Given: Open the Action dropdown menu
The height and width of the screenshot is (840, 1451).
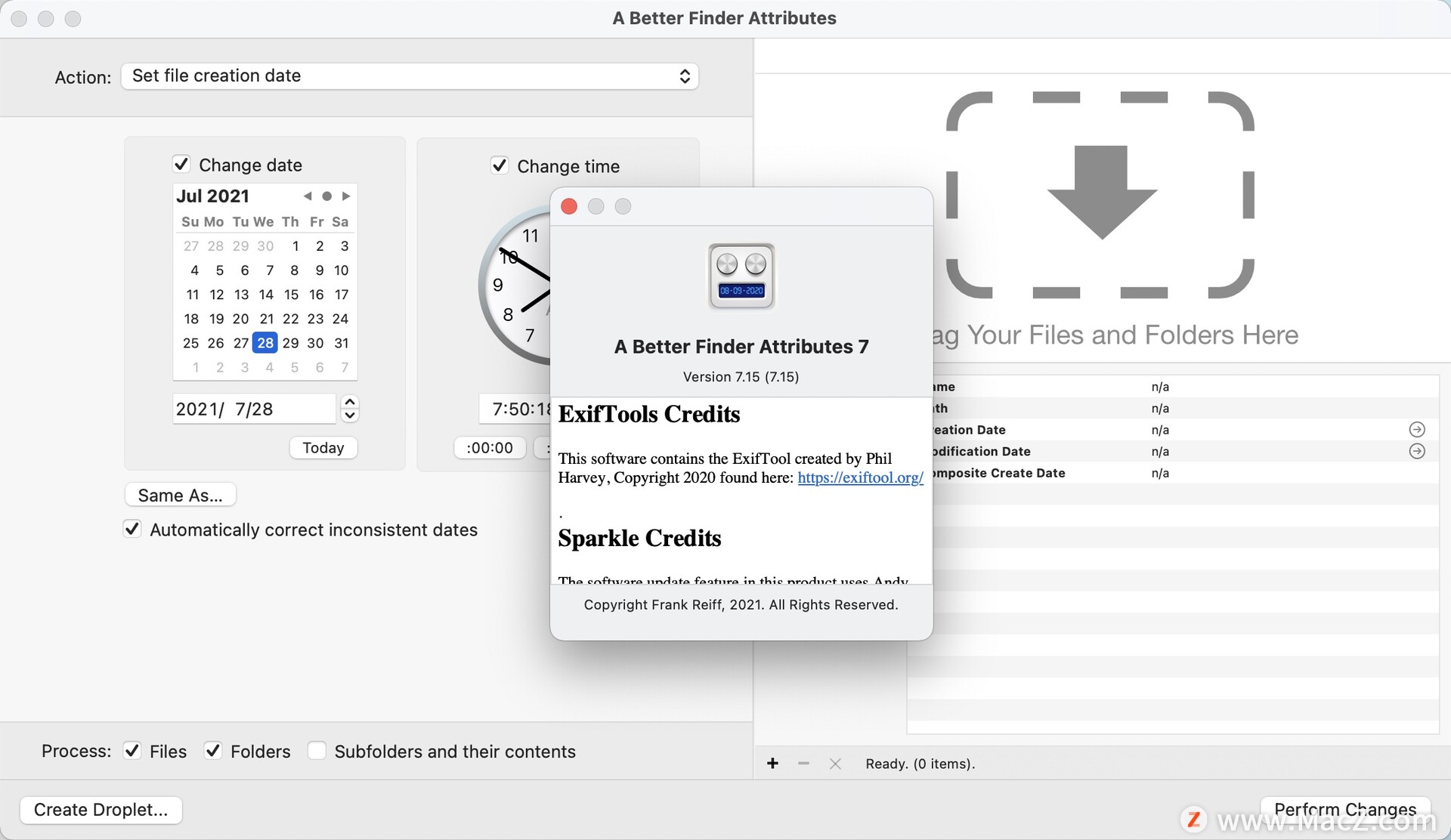Looking at the screenshot, I should tap(410, 76).
